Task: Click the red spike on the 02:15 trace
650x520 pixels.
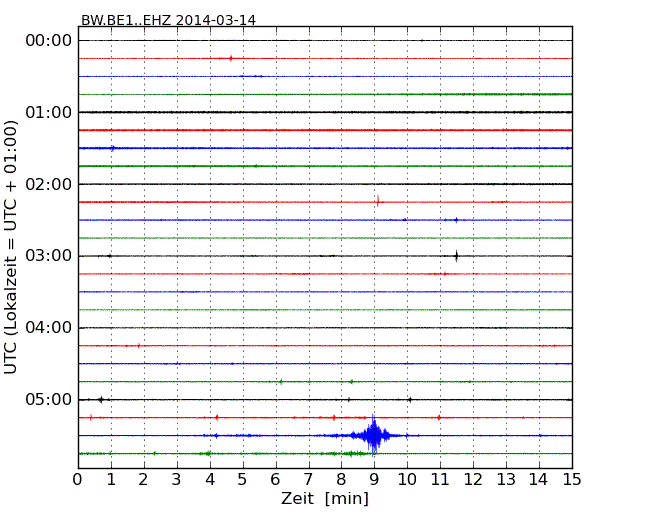Action: pos(378,201)
